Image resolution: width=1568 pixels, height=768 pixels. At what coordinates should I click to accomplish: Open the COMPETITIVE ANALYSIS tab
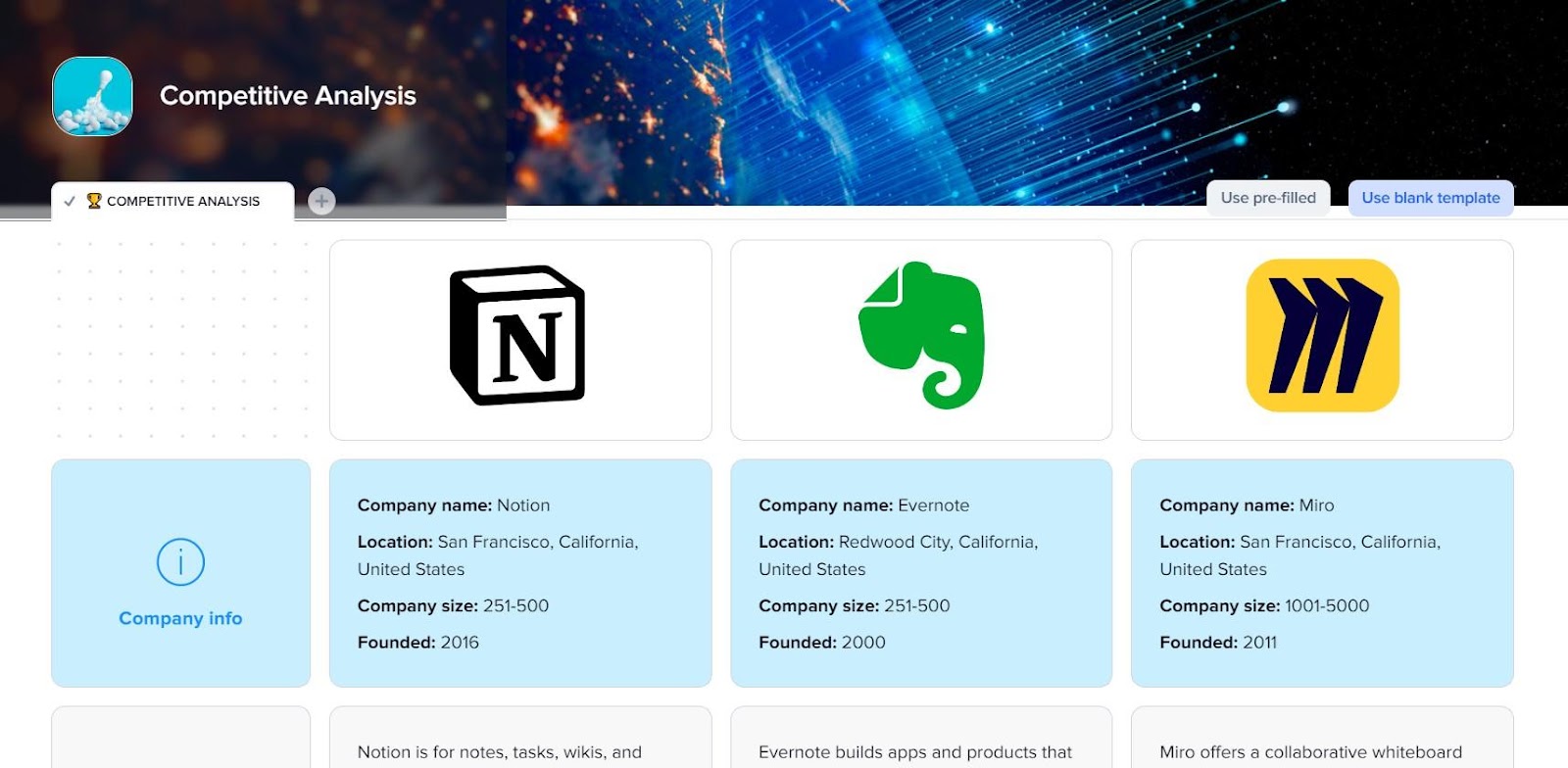(172, 201)
